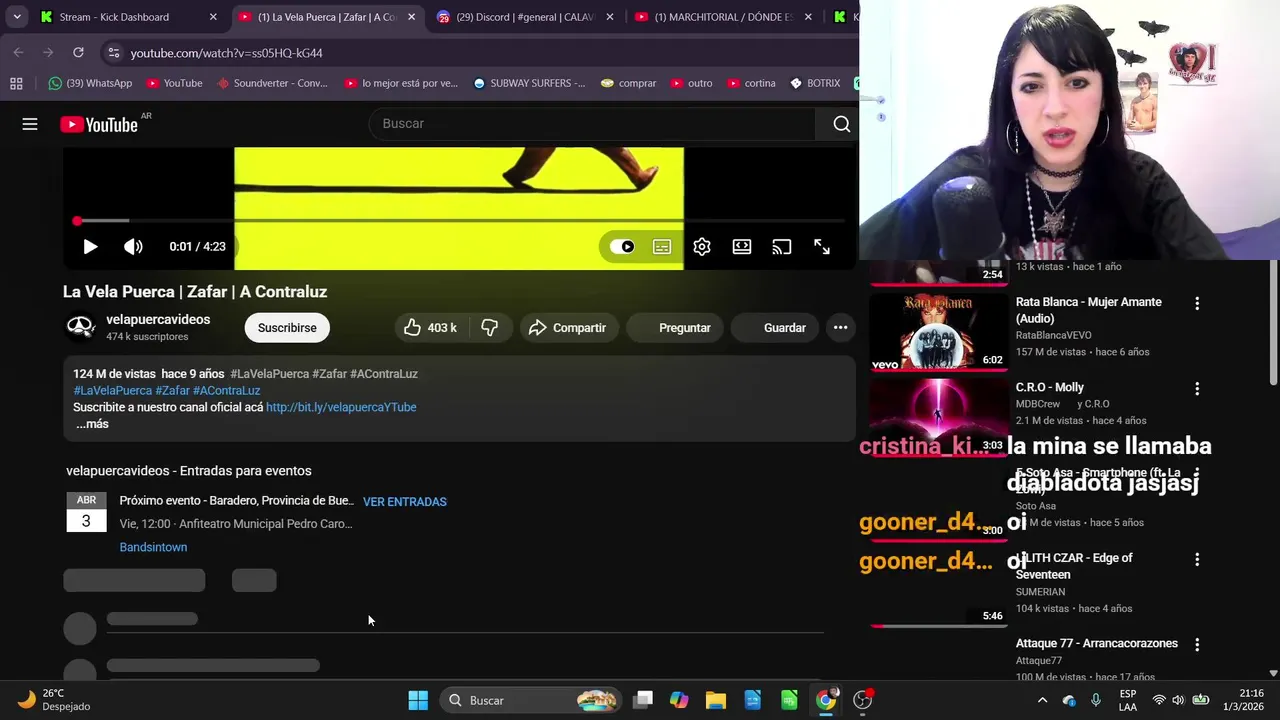Open the velapuercavideos channel avatar
Screen dimensions: 1280x720
click(80, 327)
